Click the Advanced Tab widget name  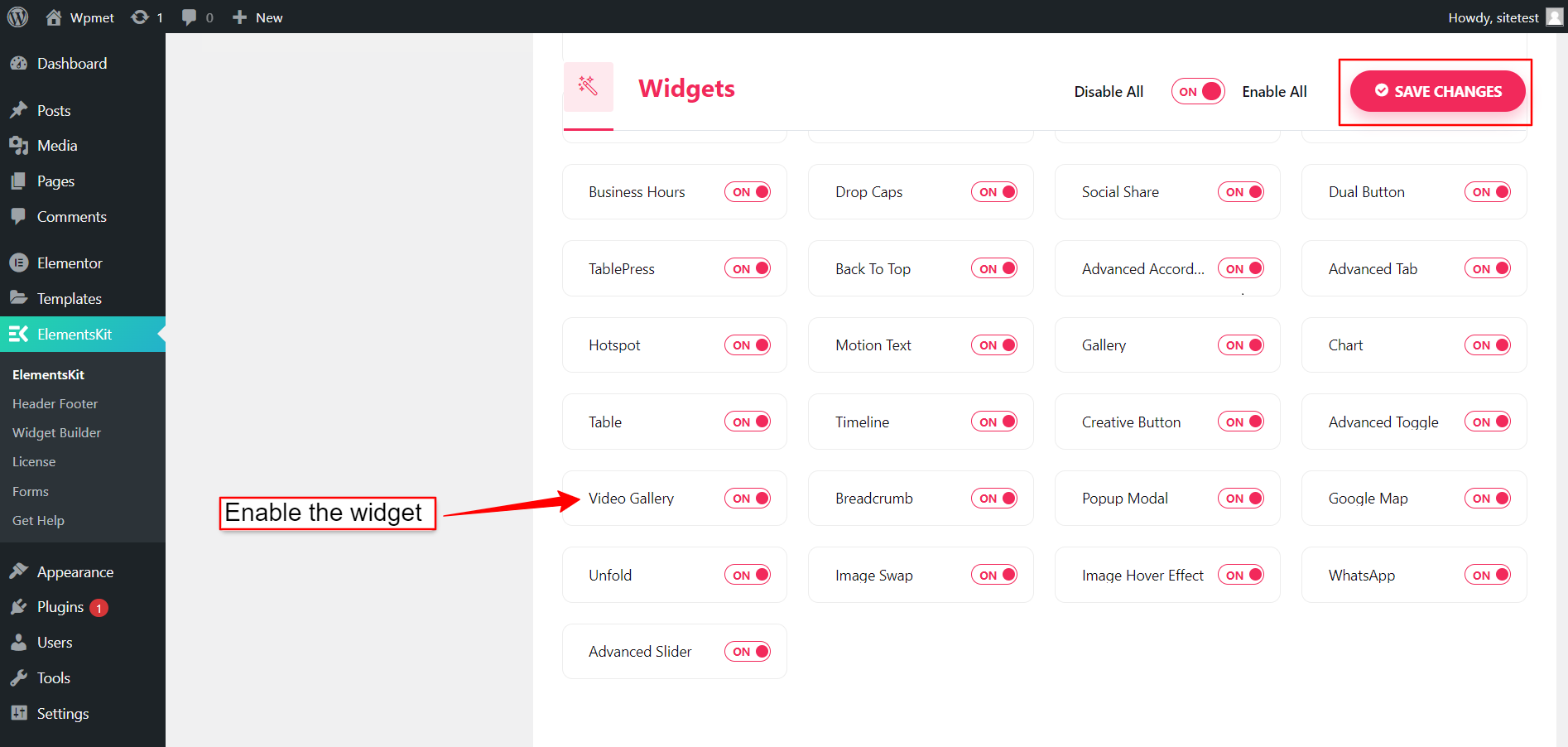[1373, 269]
